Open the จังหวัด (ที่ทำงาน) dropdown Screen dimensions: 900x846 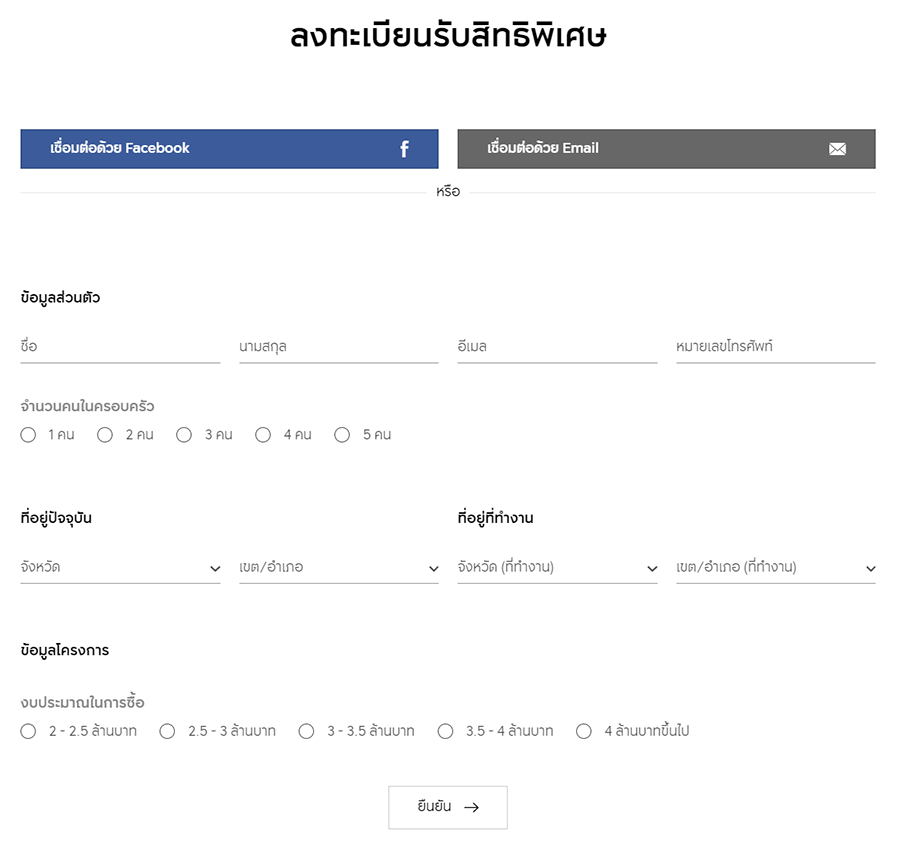pyautogui.click(x=557, y=568)
